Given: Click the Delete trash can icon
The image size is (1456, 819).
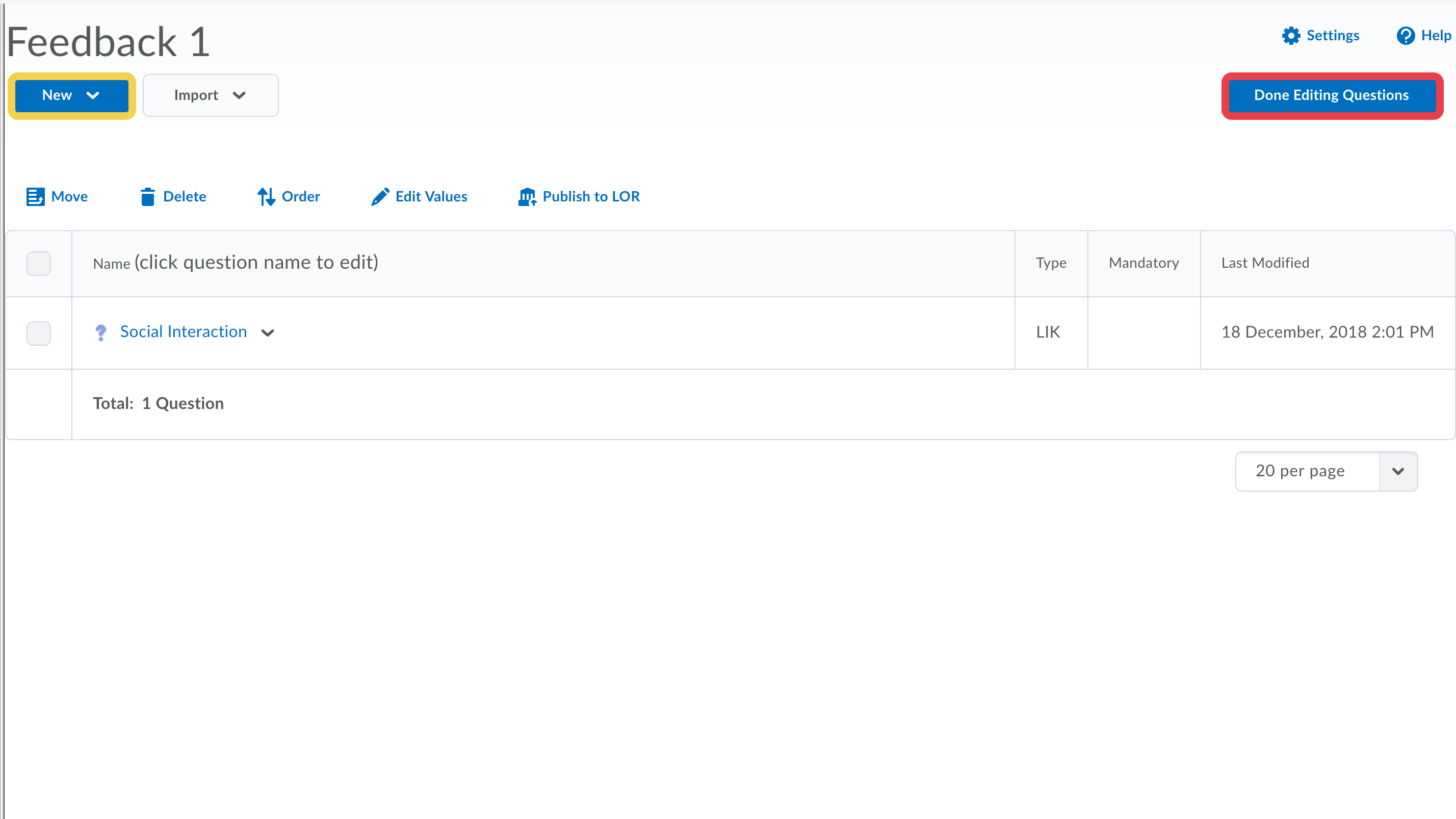Looking at the screenshot, I should [x=147, y=197].
